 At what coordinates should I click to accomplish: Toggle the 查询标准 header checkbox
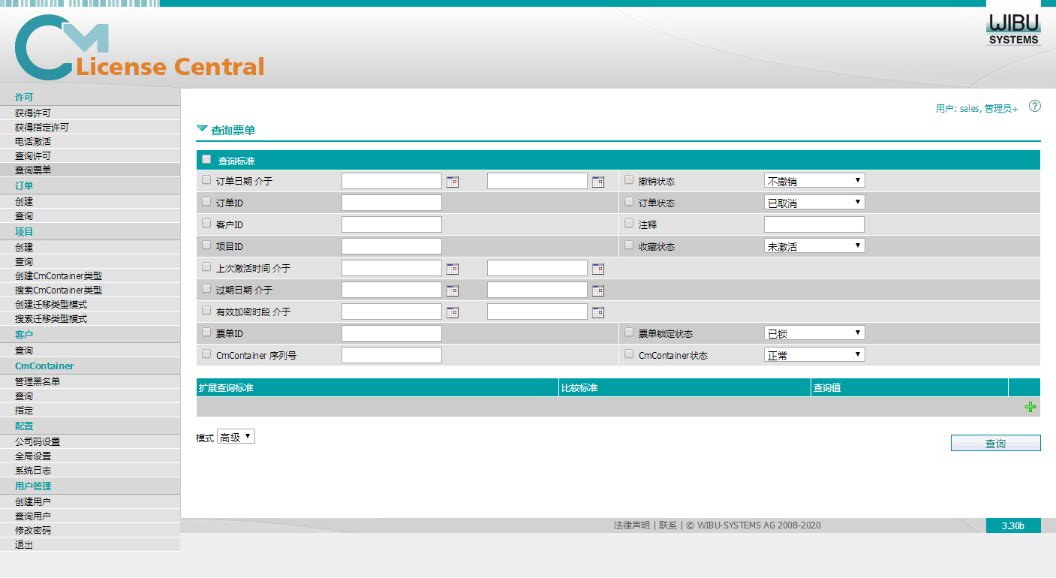[207, 160]
